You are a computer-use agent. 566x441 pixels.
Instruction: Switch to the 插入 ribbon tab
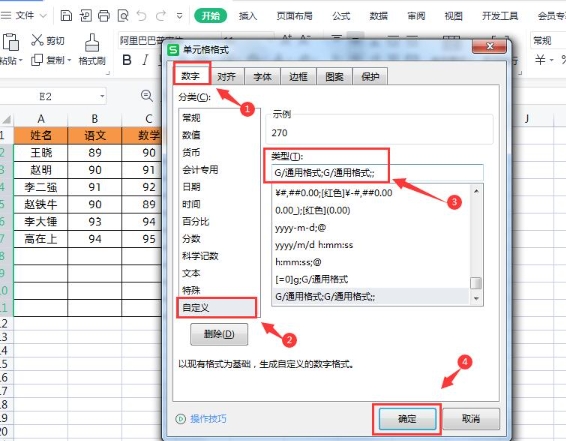(248, 16)
